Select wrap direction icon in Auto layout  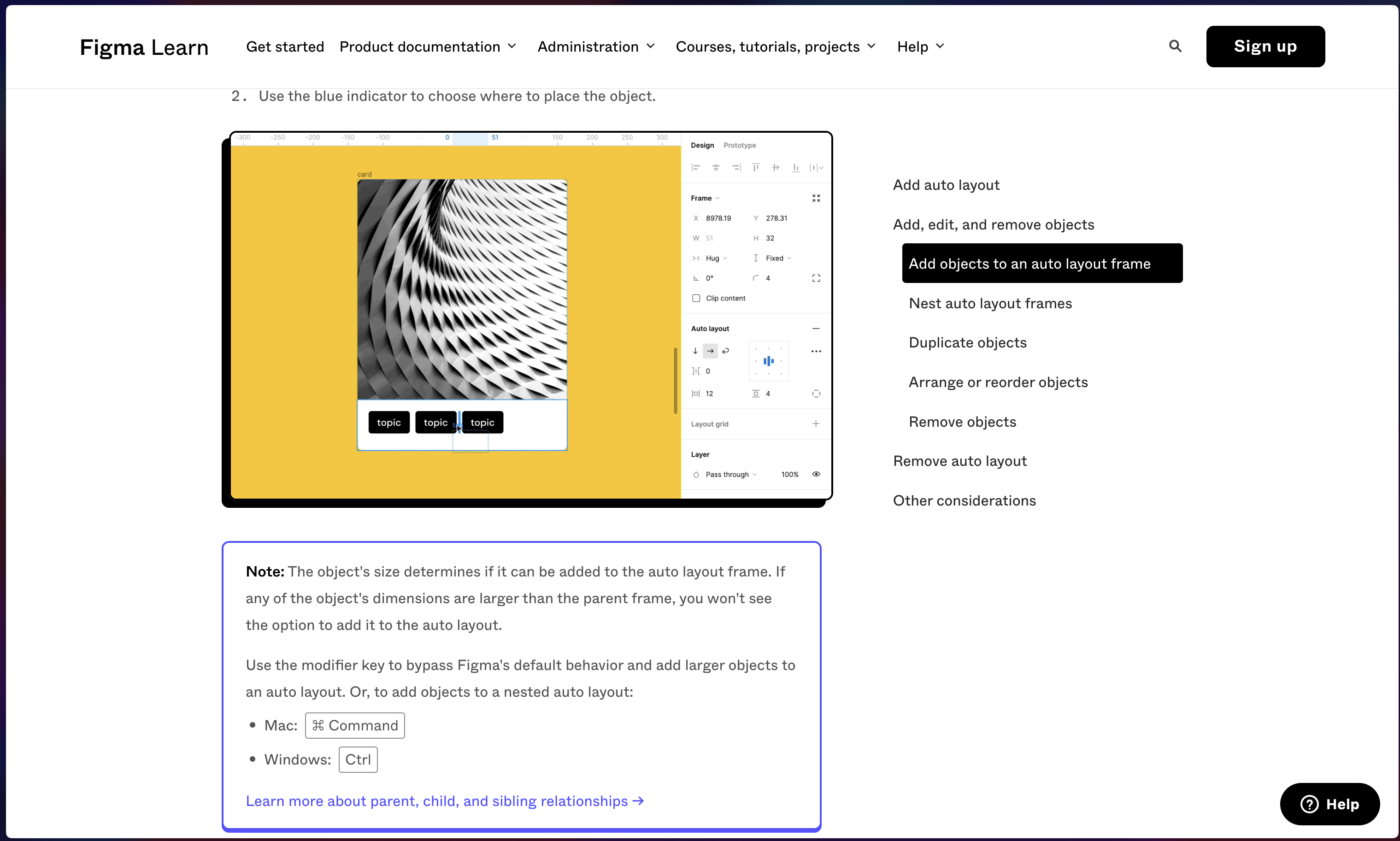tap(726, 351)
